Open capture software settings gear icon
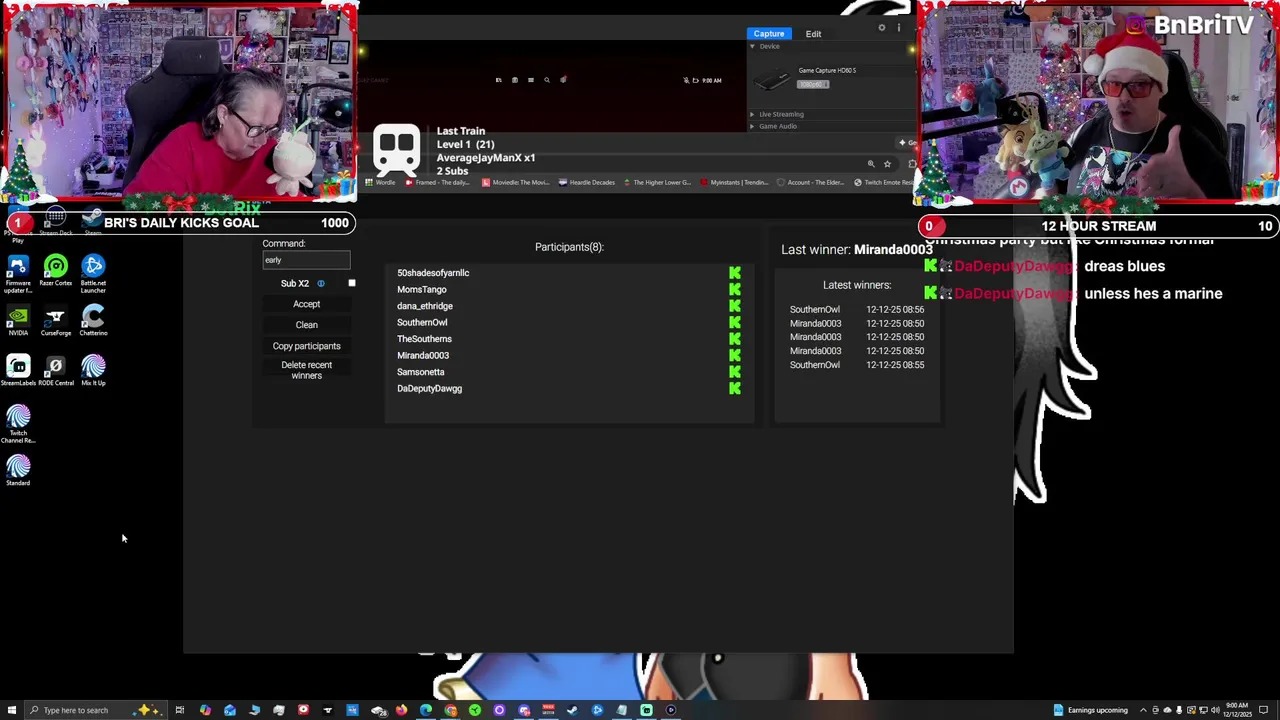1280x720 pixels. point(882,28)
